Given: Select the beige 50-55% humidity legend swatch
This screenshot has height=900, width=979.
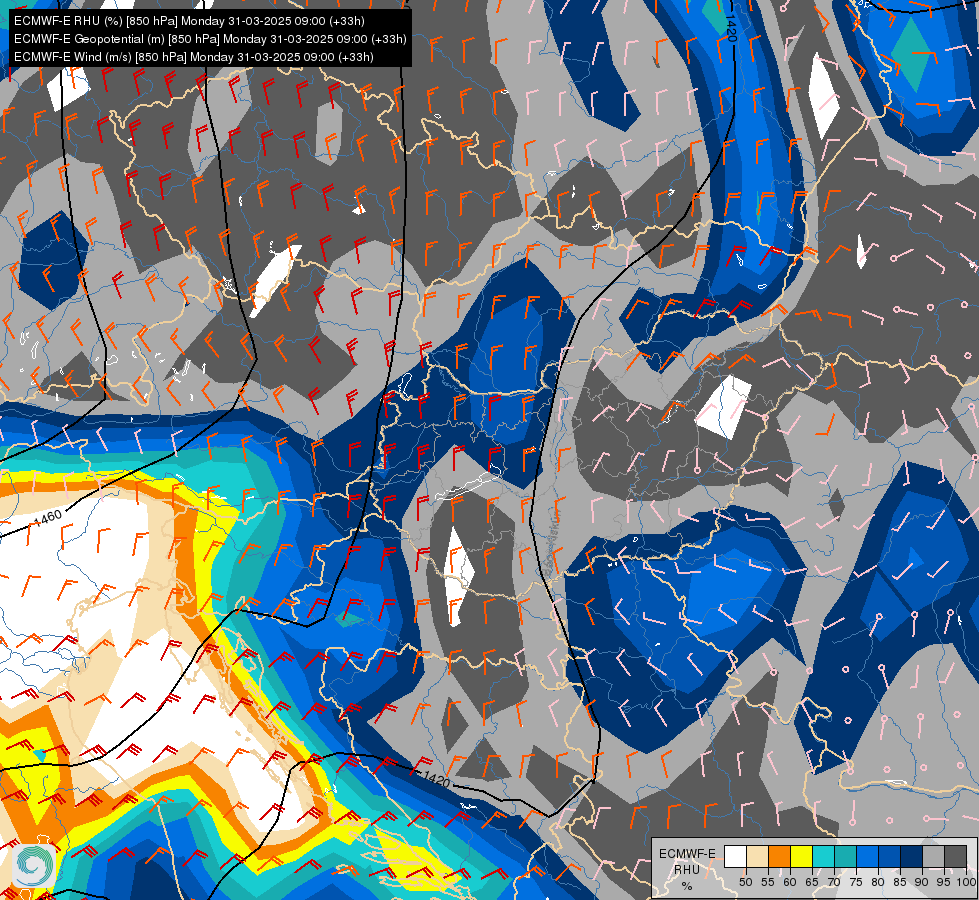Looking at the screenshot, I should 757,856.
